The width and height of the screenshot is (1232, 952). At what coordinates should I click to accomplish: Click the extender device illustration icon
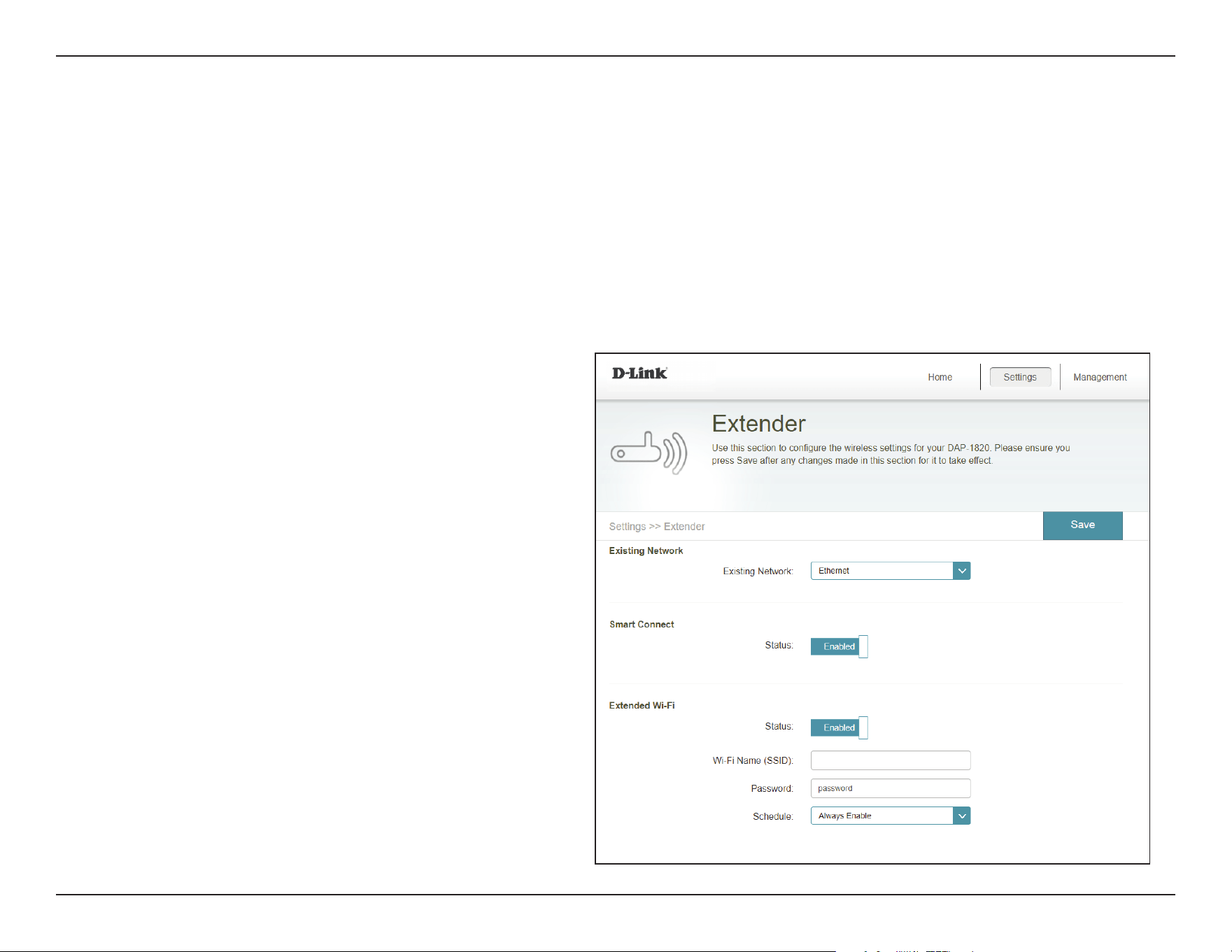point(649,453)
